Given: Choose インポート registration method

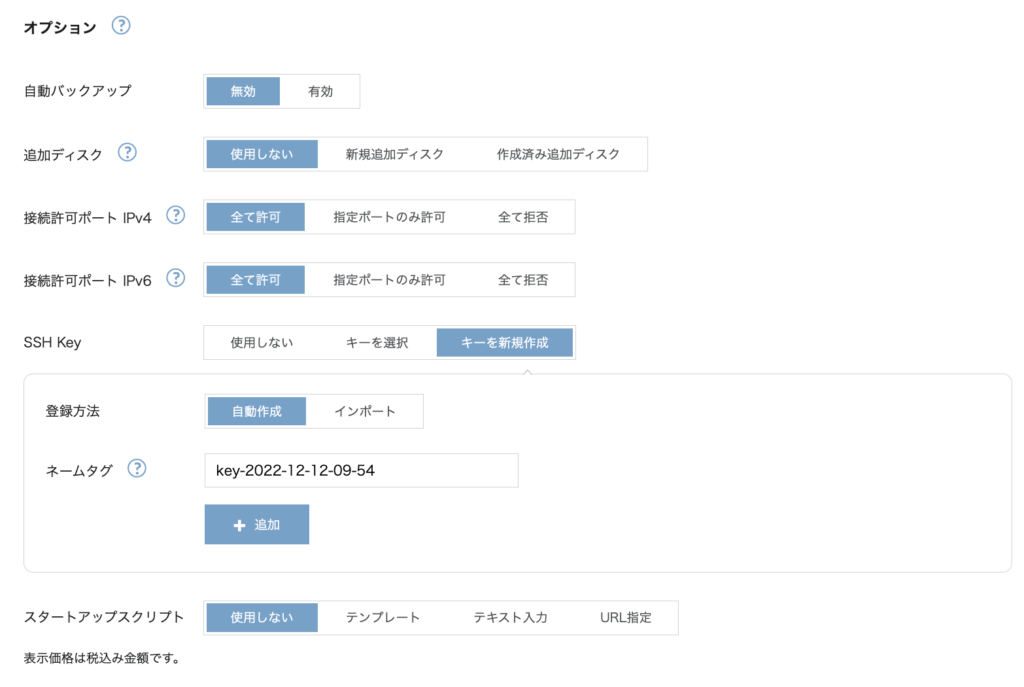Looking at the screenshot, I should click(x=364, y=411).
